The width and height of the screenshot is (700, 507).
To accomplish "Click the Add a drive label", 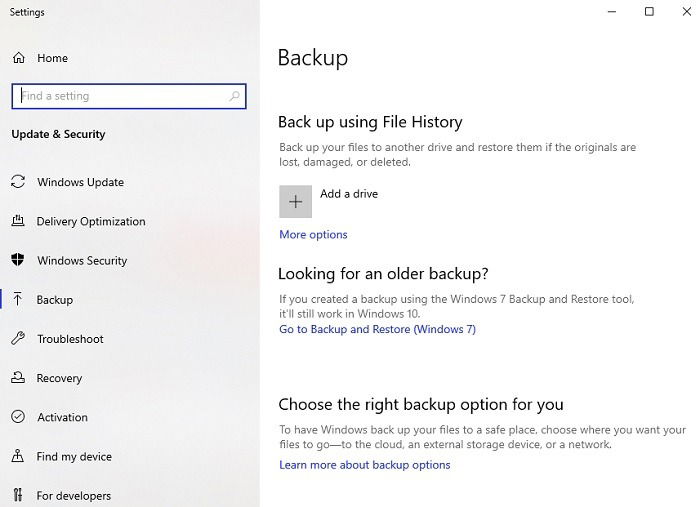I will (x=349, y=194).
